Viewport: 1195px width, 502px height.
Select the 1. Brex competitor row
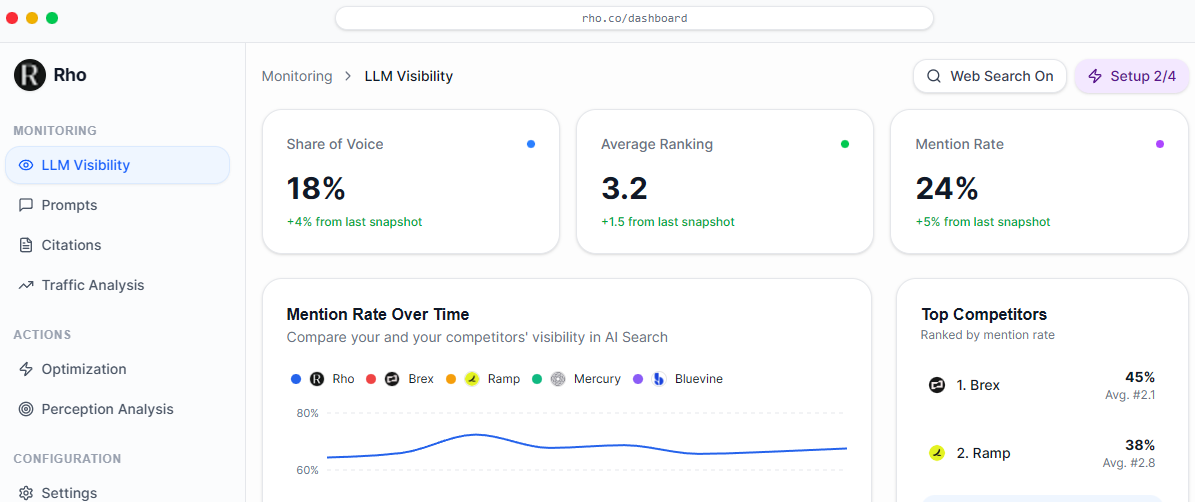[1042, 385]
